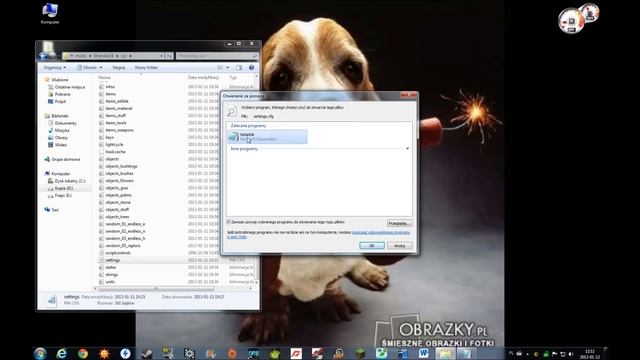Screen dimensions: 640x360
Task: Select the lightcycle file in list
Action: 114,144
